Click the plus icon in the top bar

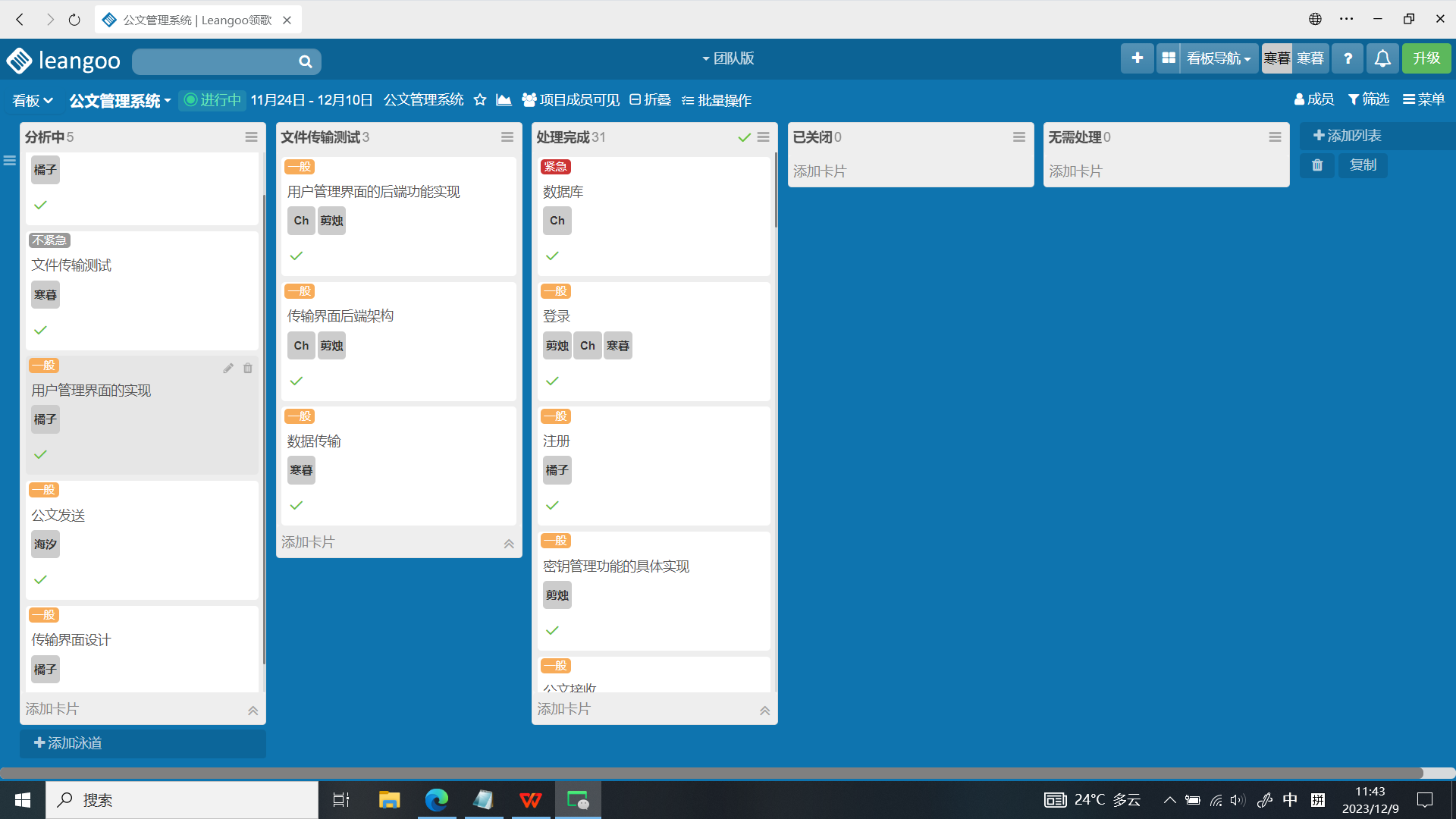coord(1137,58)
